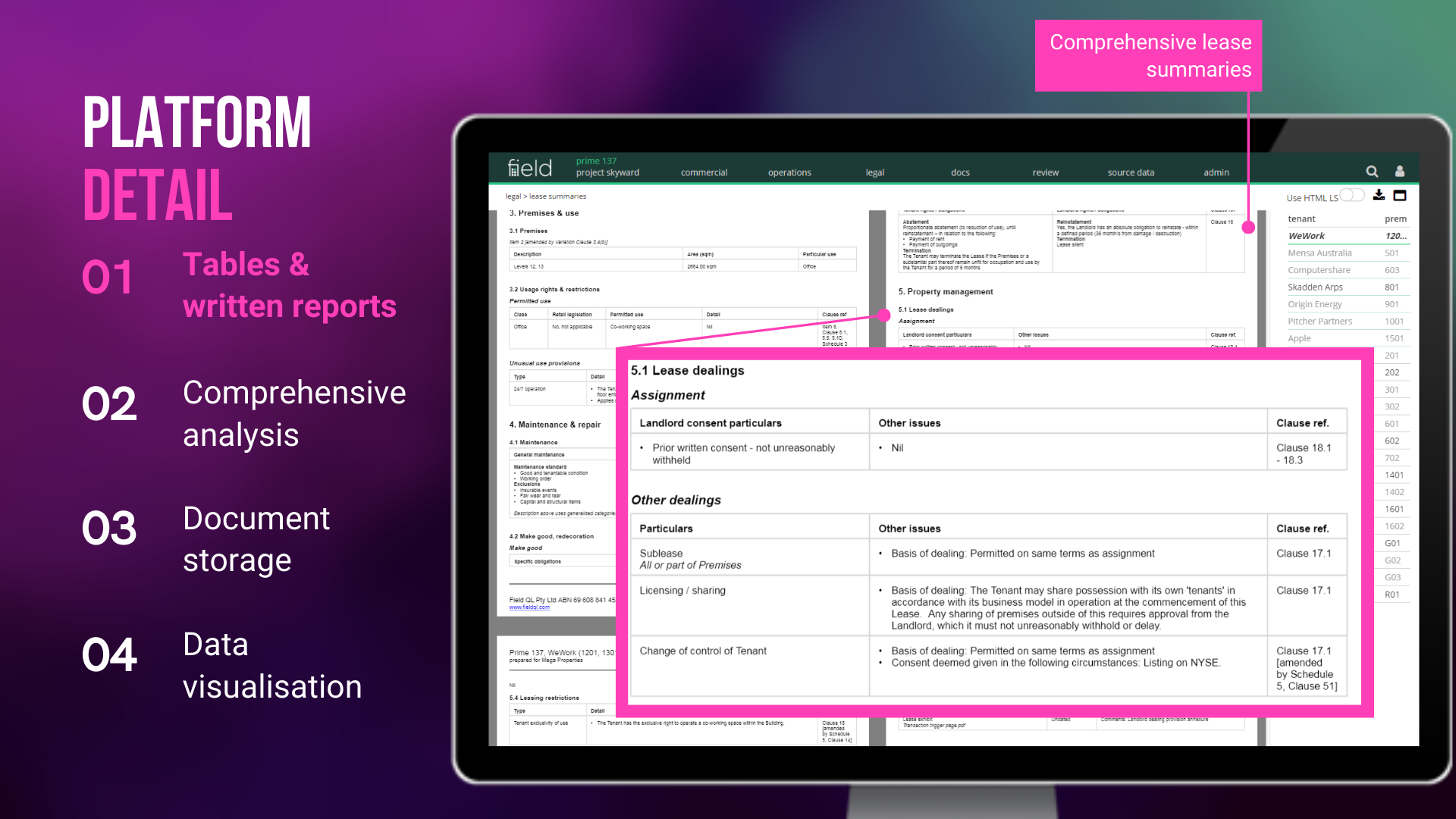Select premises G01 row

point(1392,543)
